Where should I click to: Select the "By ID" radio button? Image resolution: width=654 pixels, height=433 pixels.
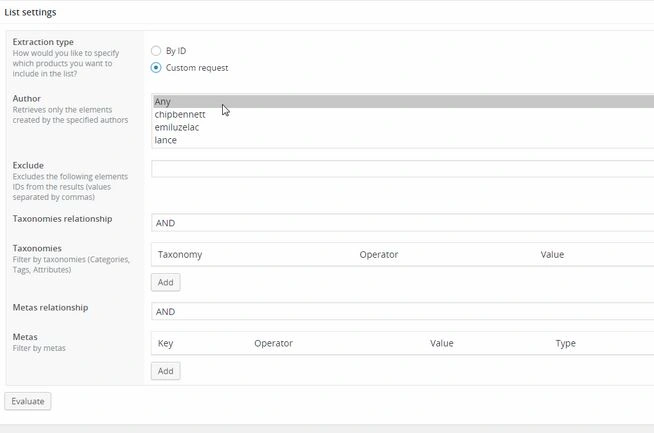pos(156,50)
